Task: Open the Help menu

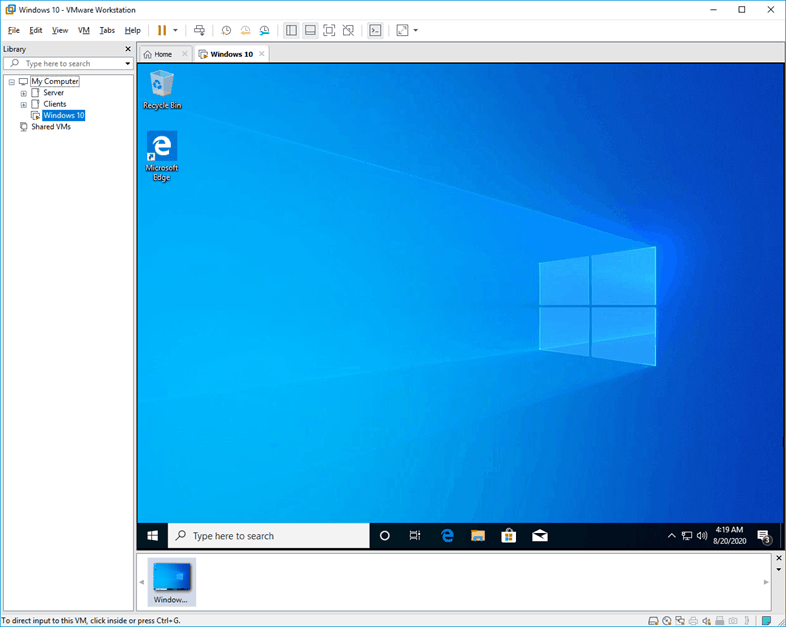Action: (x=132, y=31)
